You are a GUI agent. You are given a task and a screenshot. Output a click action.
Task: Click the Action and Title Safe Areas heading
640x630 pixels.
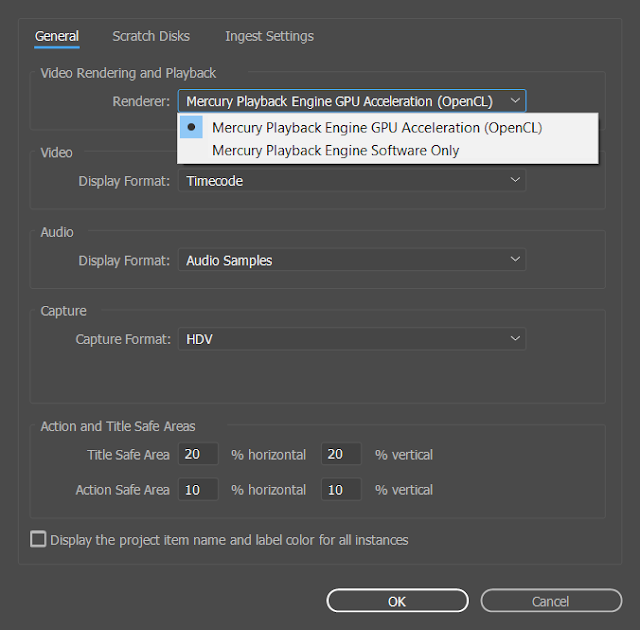click(x=118, y=426)
